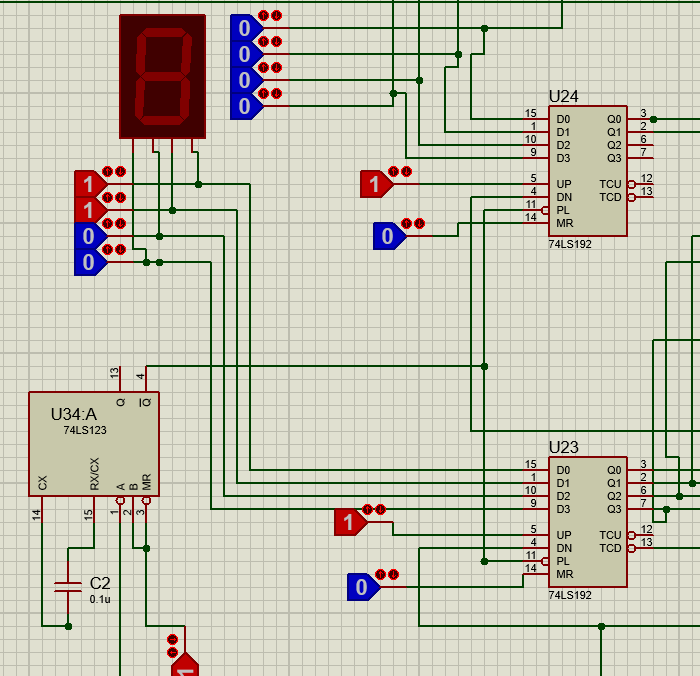Click pin number 13 above U34:A Q output
This screenshot has height=676, width=700.
click(114, 373)
